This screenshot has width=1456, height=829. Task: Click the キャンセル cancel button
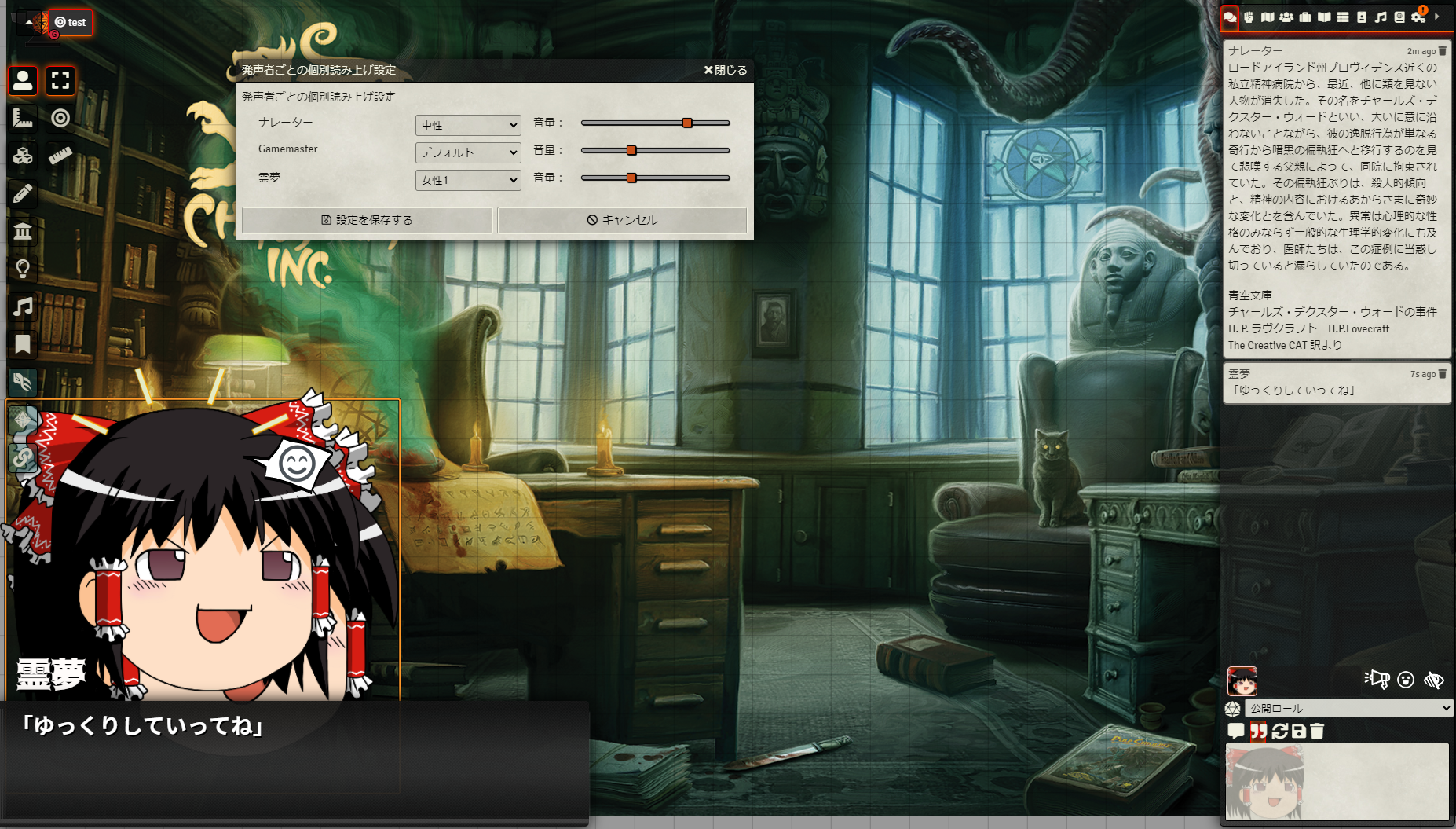pyautogui.click(x=622, y=220)
